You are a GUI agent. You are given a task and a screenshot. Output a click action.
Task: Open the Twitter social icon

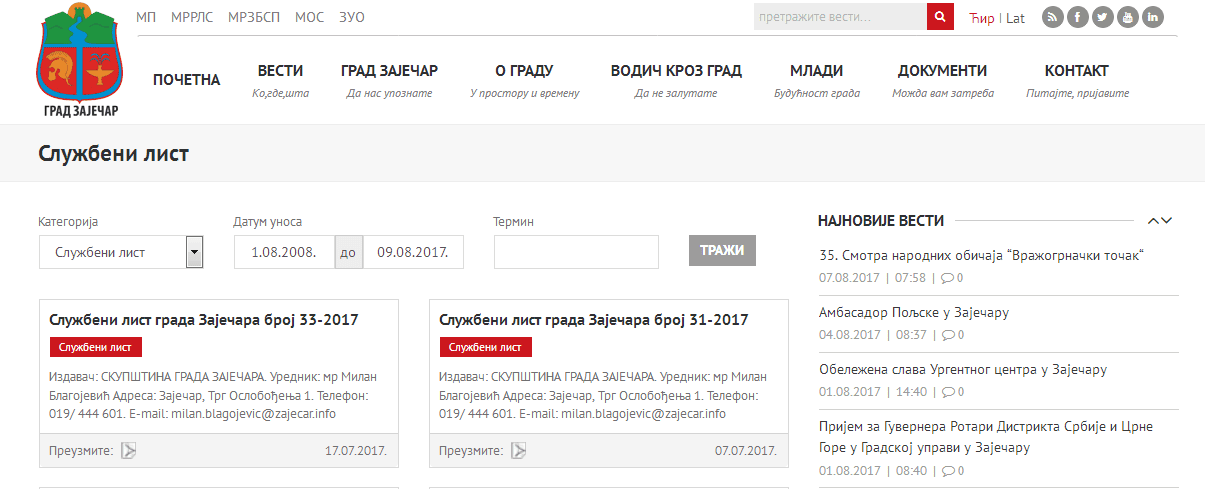[1103, 17]
